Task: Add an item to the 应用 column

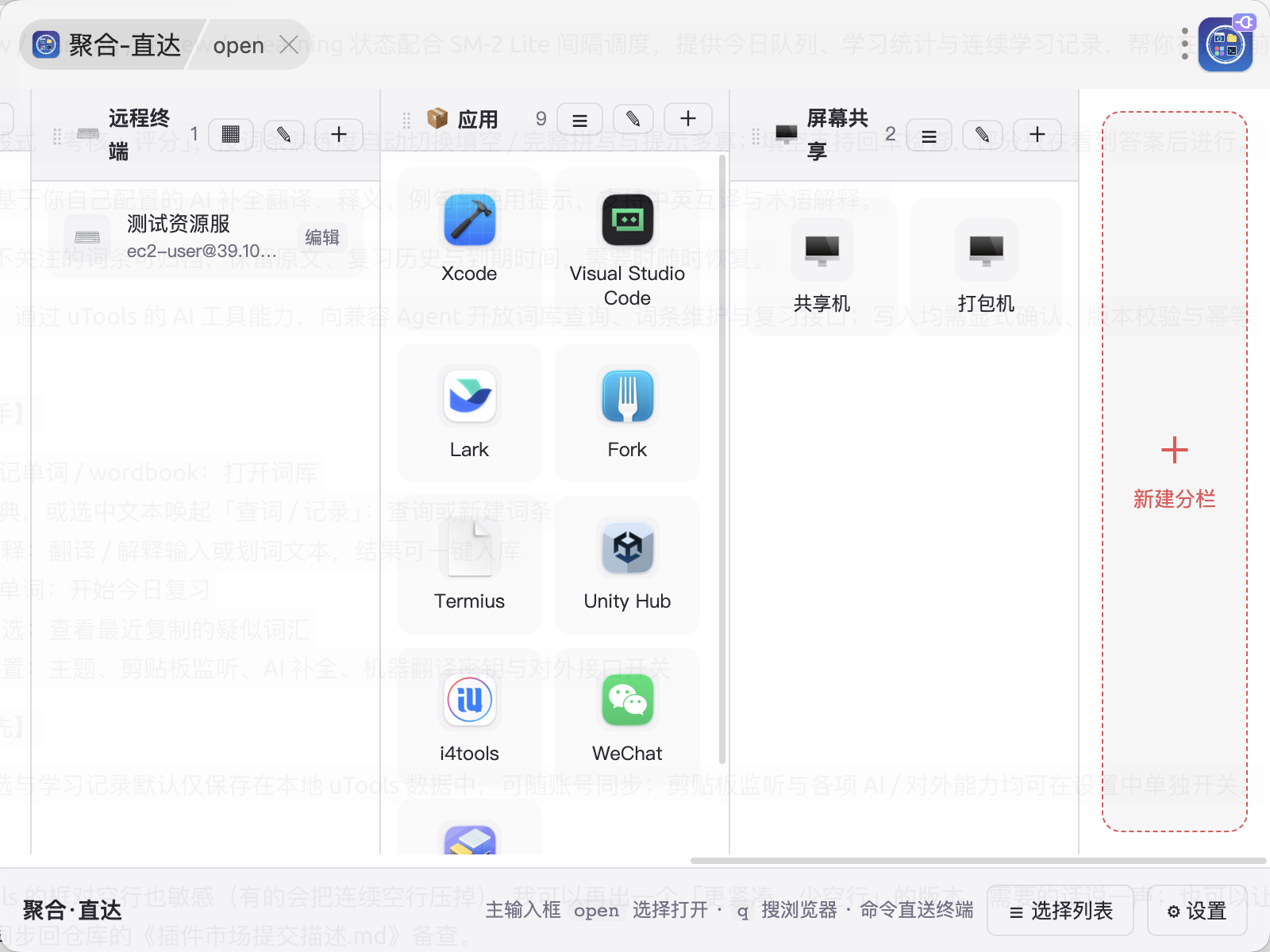Action: [x=688, y=120]
